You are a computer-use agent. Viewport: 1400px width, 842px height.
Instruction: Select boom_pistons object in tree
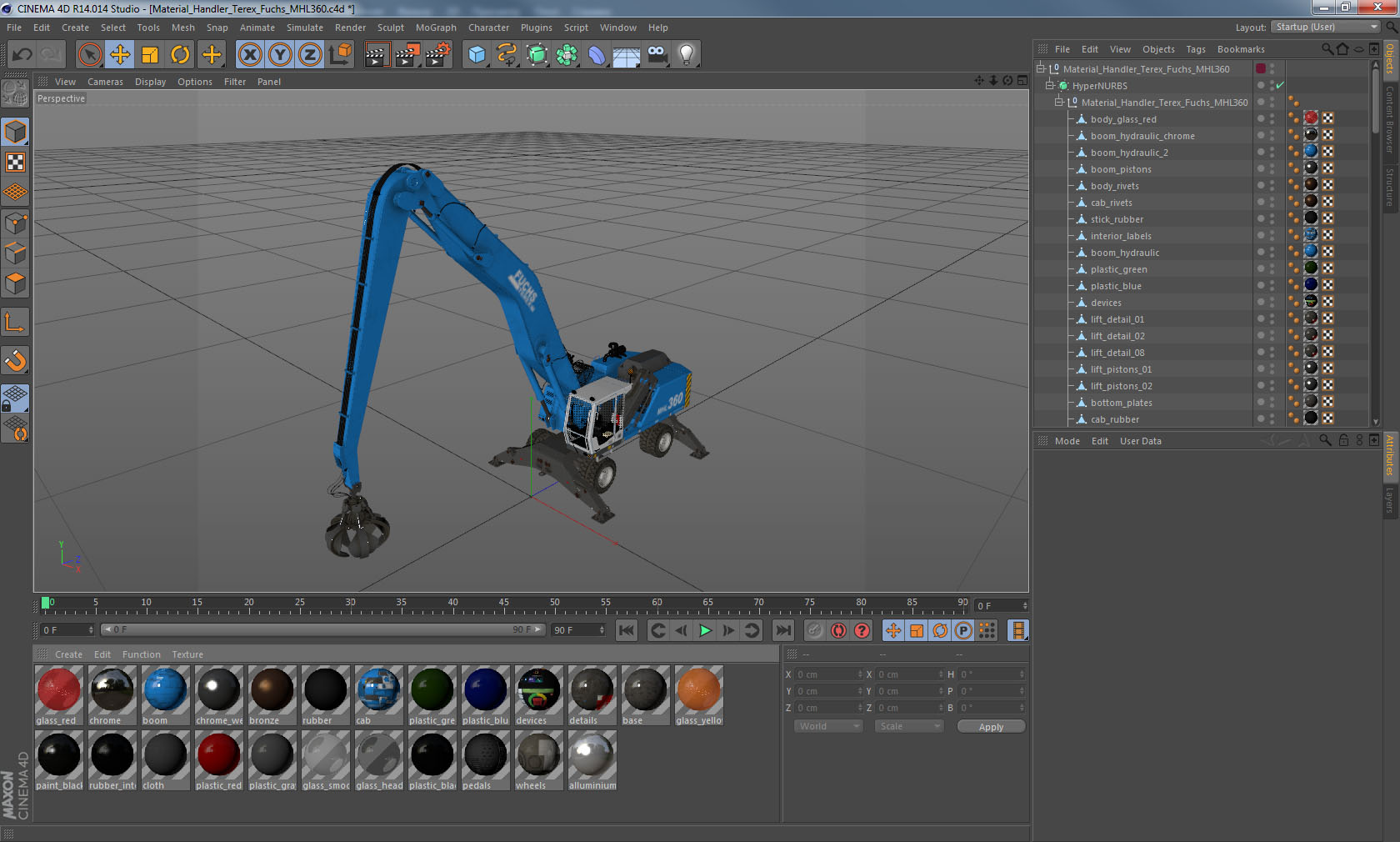[1121, 169]
